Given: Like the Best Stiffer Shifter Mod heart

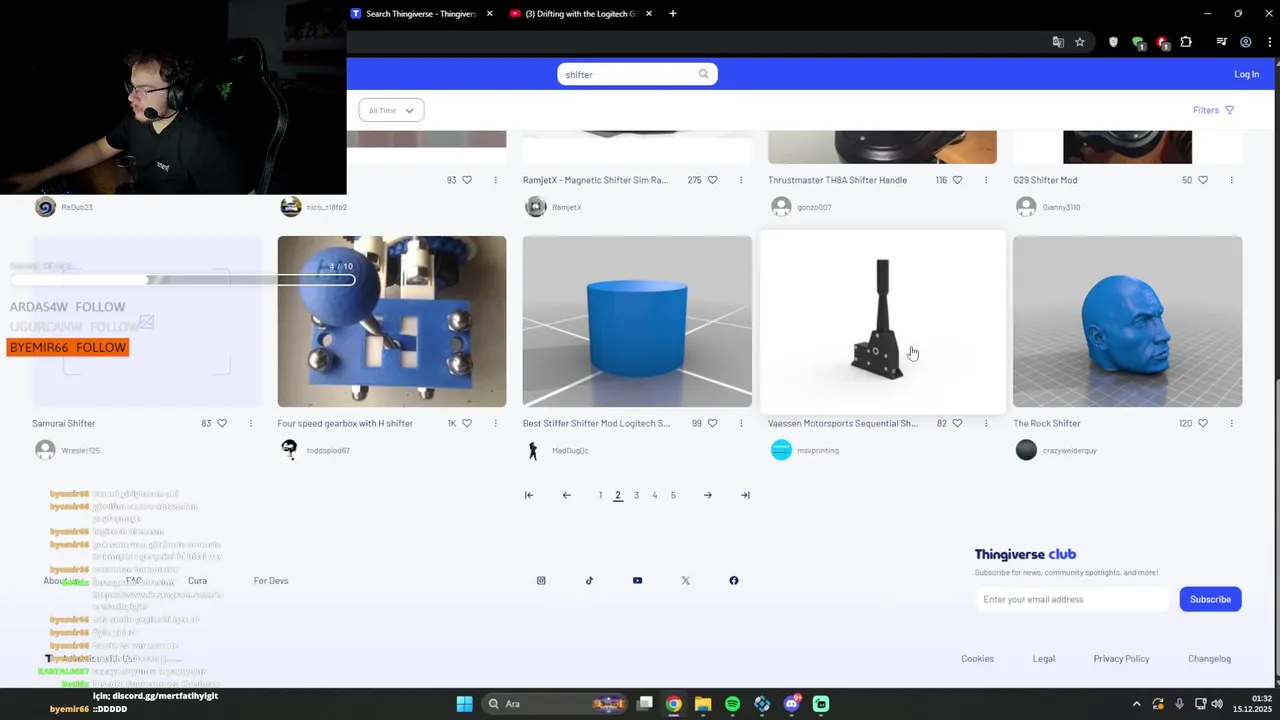Looking at the screenshot, I should click(712, 423).
